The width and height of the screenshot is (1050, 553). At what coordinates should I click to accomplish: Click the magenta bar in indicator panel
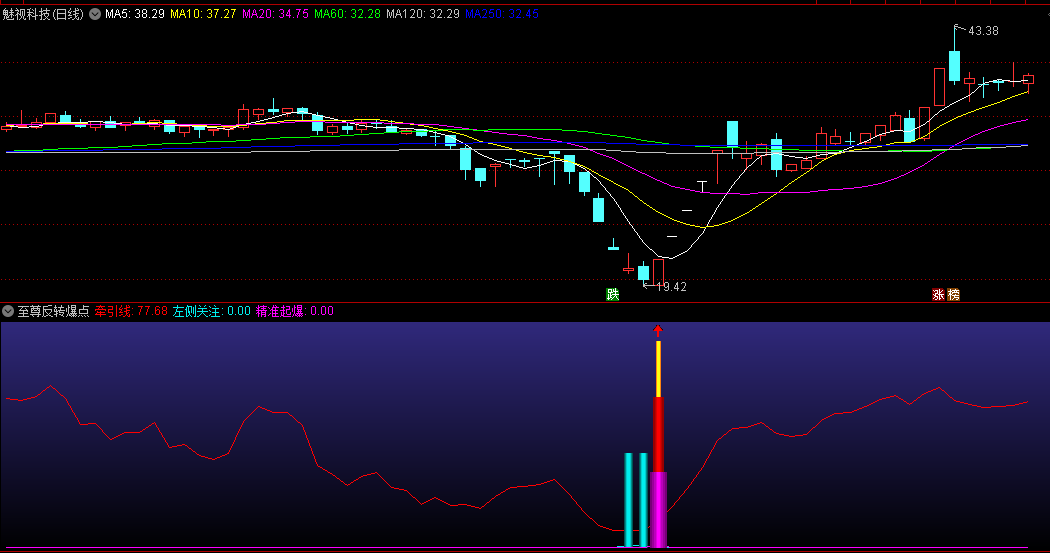pos(658,510)
